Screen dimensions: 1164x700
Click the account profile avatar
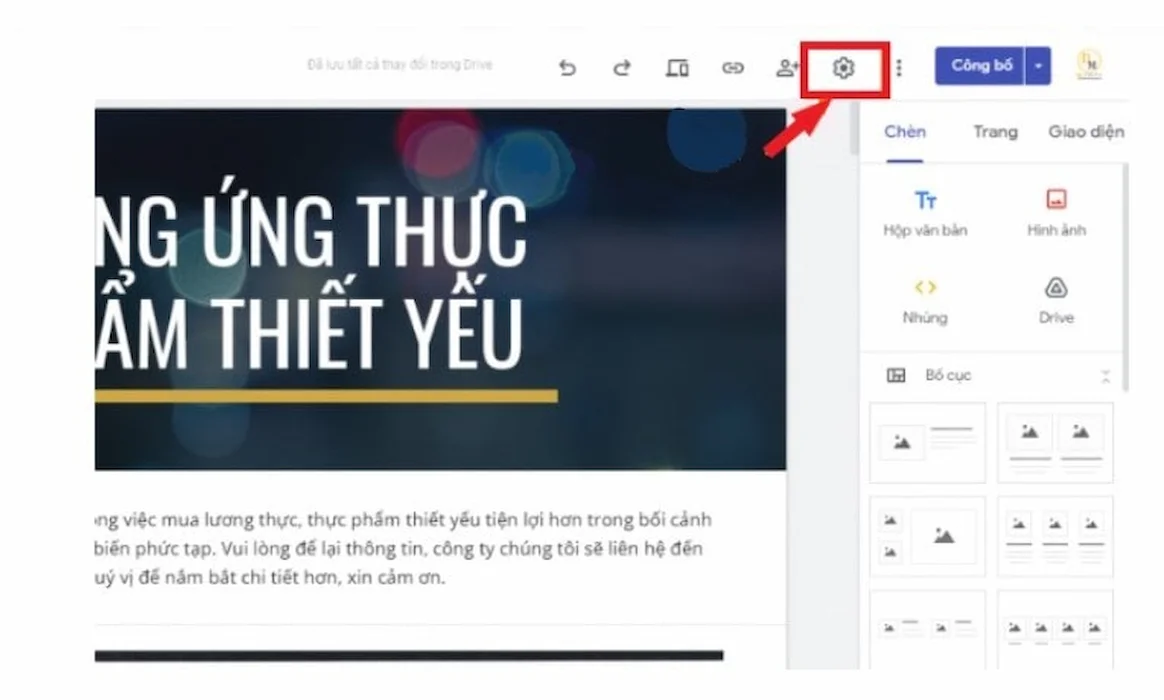[x=1089, y=66]
